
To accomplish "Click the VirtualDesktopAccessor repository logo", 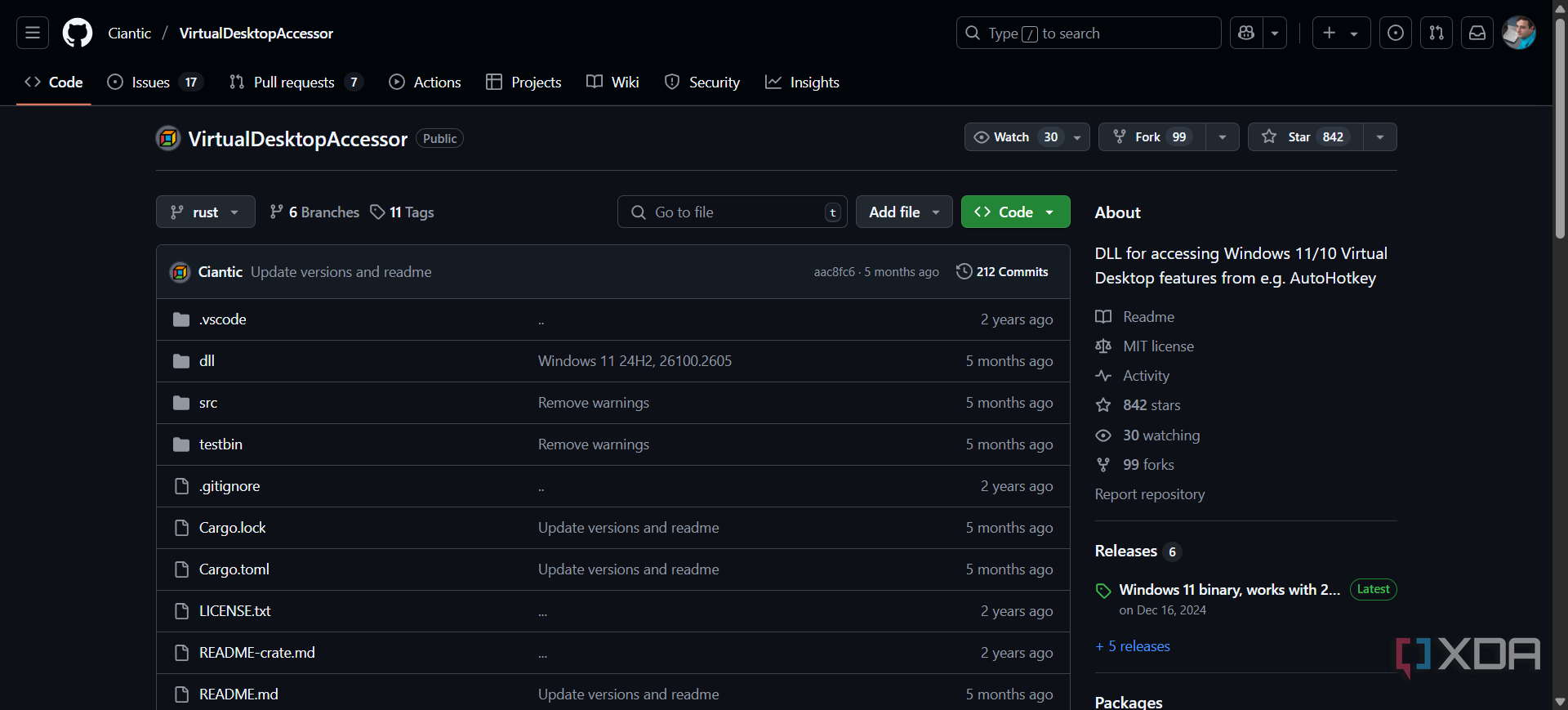I will [x=168, y=138].
